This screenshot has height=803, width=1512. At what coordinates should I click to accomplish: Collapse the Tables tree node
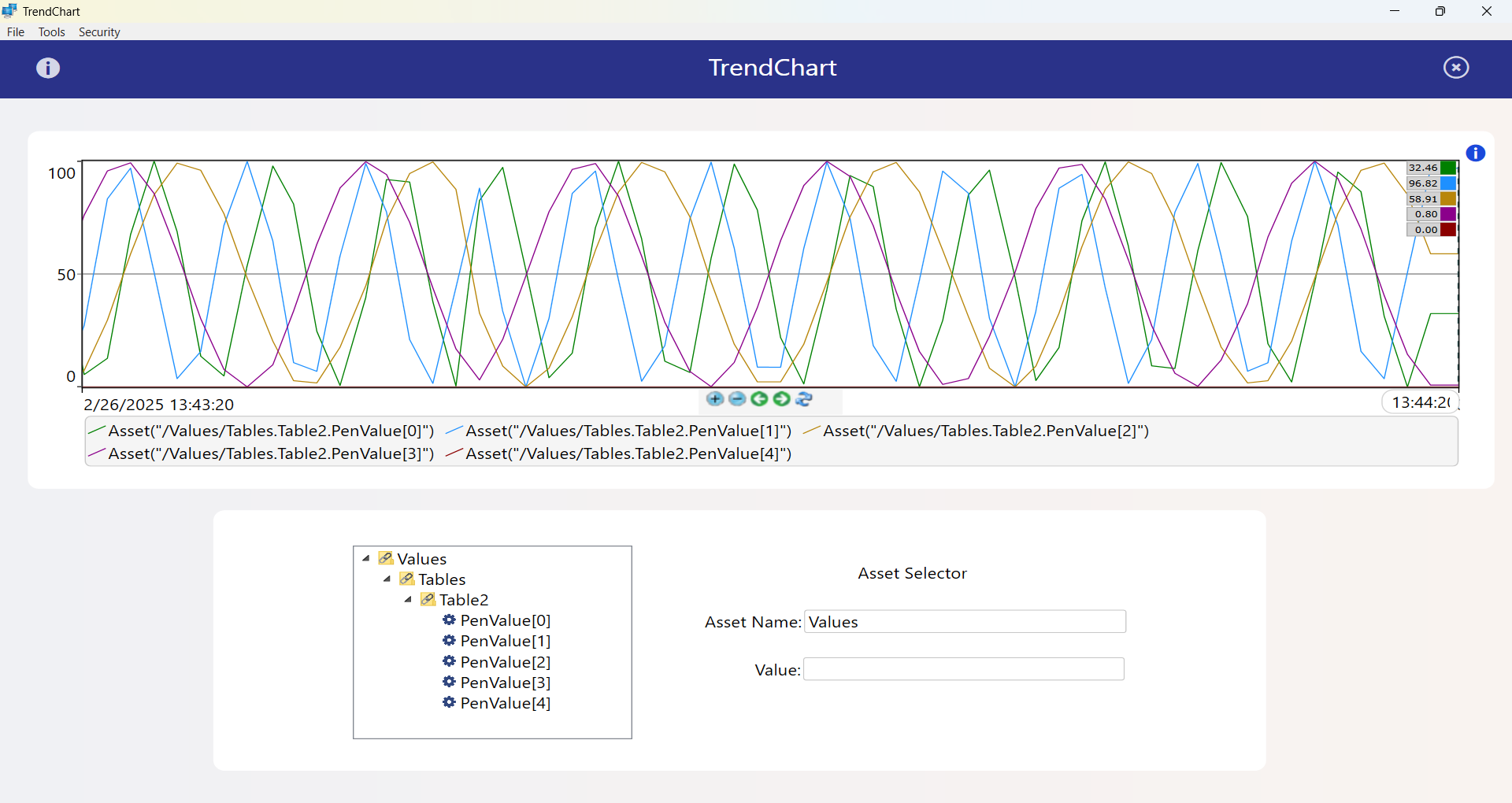387,579
